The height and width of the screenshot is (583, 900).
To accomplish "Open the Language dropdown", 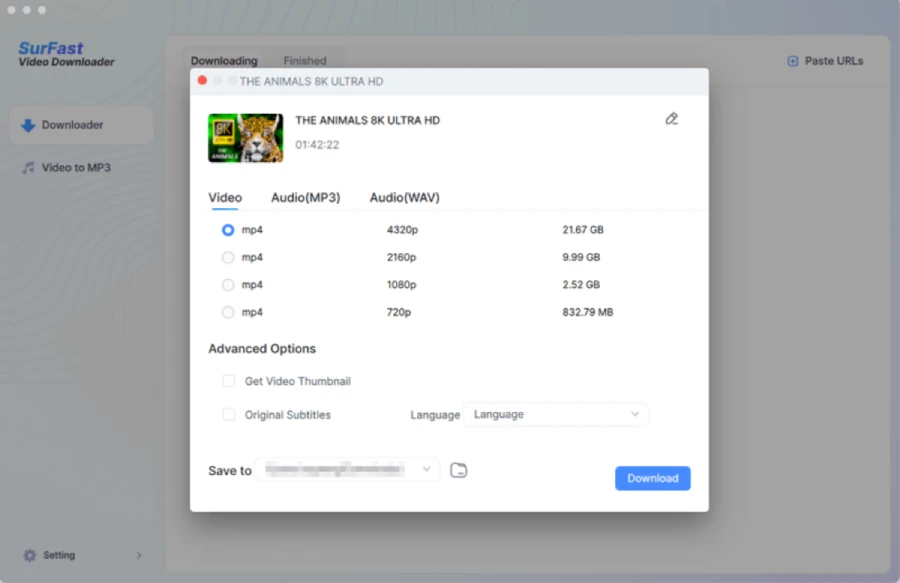I will 556,414.
